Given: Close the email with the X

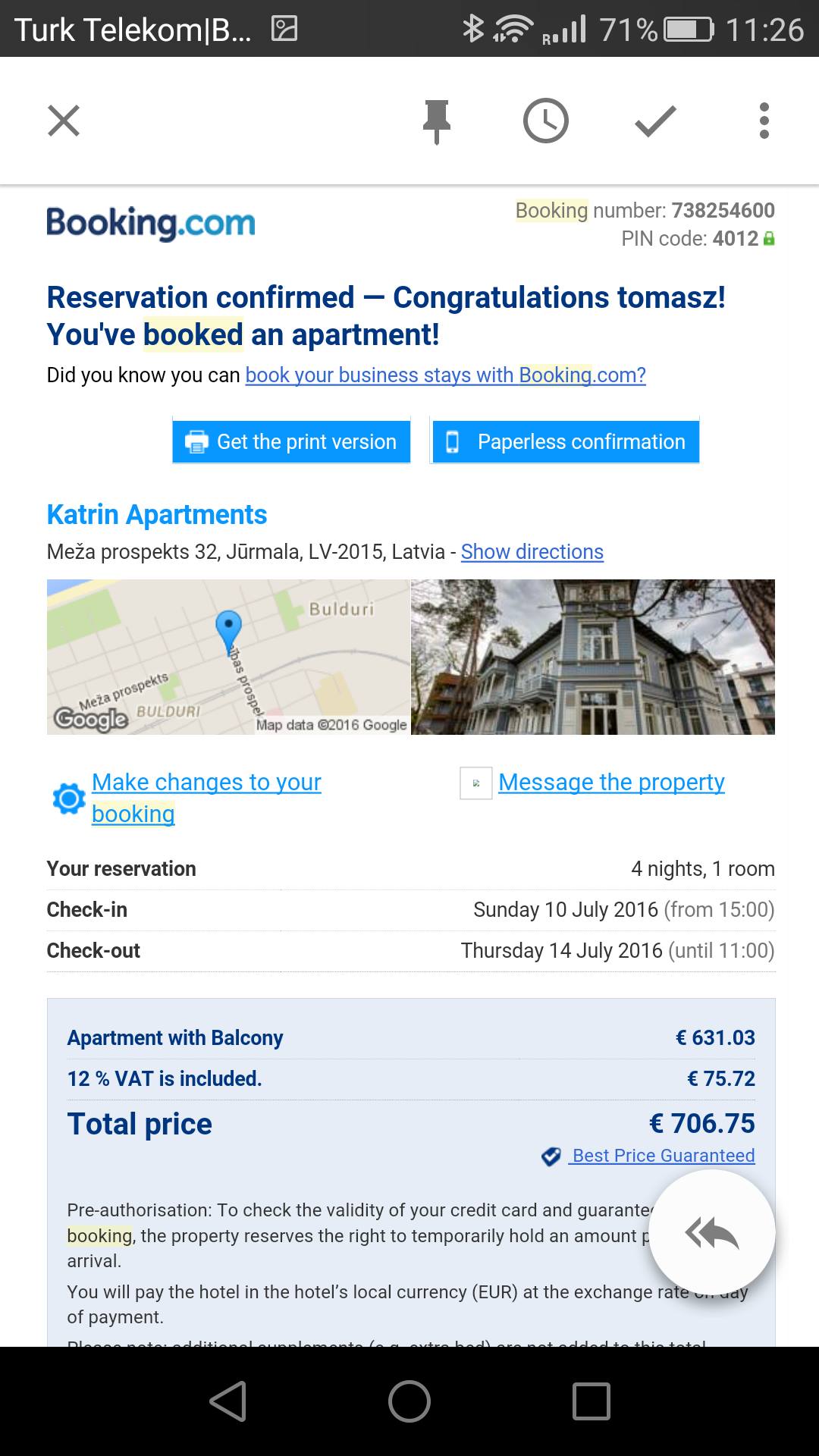Looking at the screenshot, I should click(64, 121).
